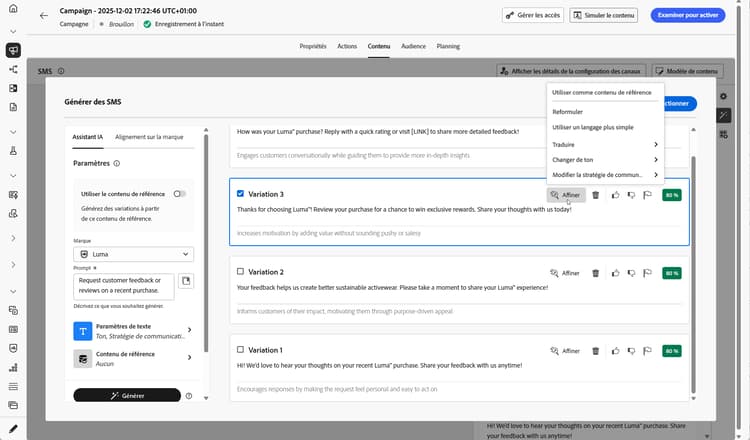This screenshot has height=440, width=750.
Task: Give Variation 1 a thumbs down
Action: (x=631, y=351)
